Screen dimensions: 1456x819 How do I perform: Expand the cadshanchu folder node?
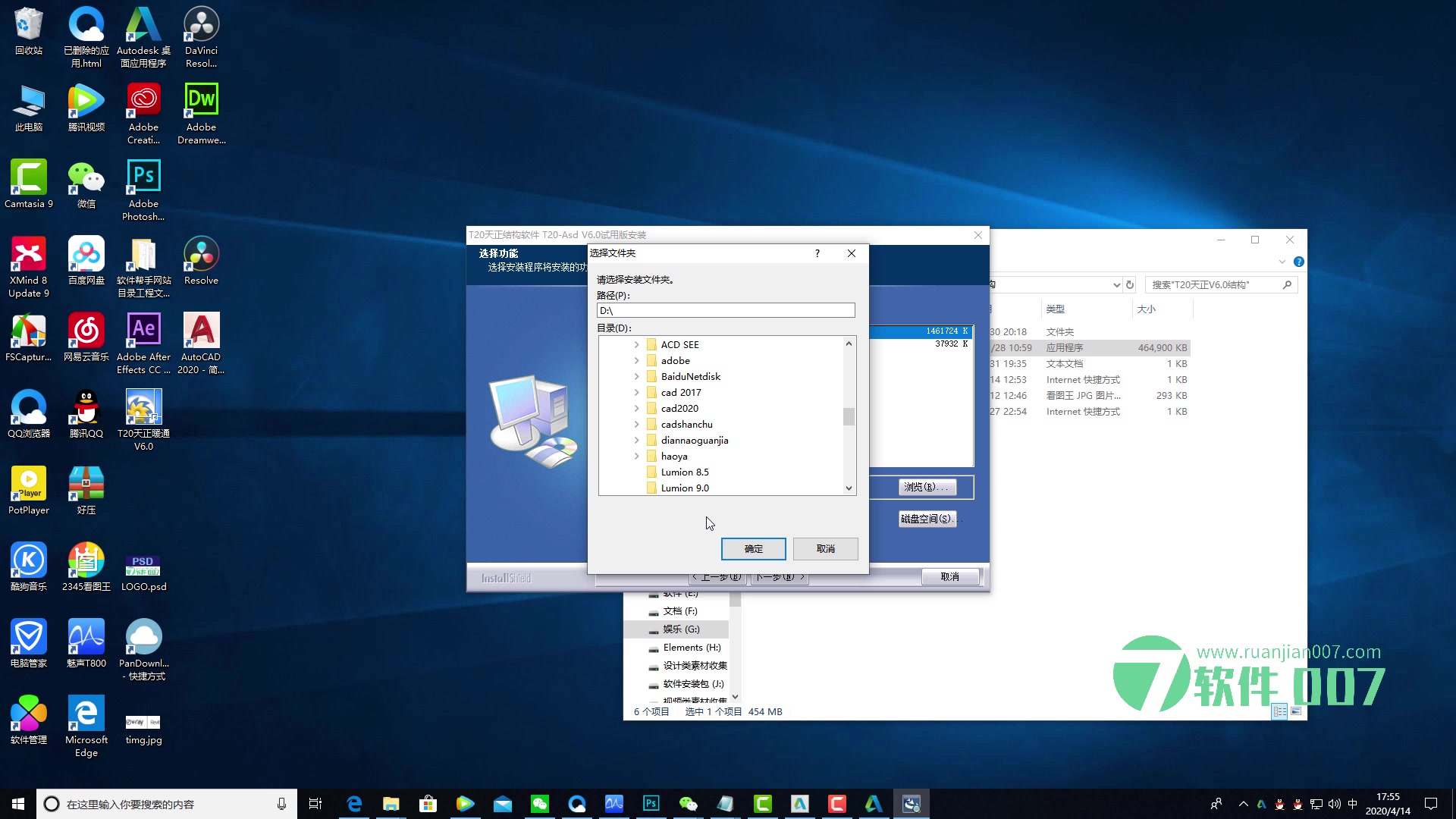pyautogui.click(x=636, y=424)
